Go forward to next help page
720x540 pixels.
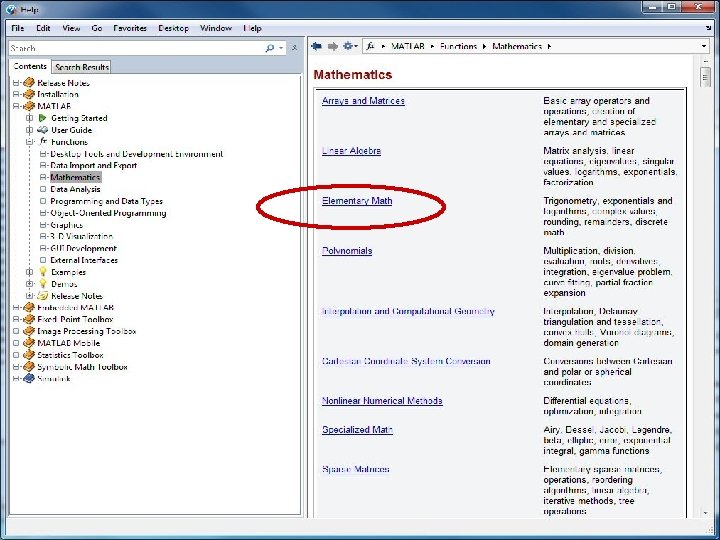332,46
